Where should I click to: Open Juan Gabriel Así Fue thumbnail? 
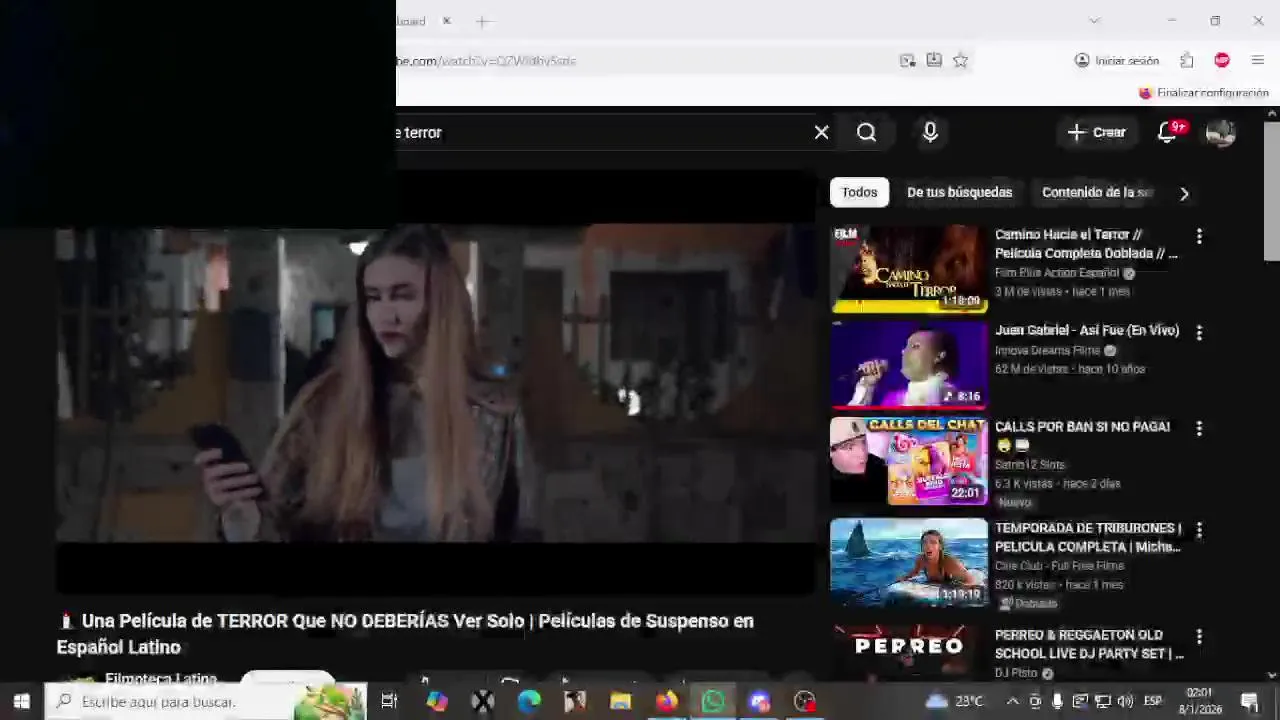point(908,365)
